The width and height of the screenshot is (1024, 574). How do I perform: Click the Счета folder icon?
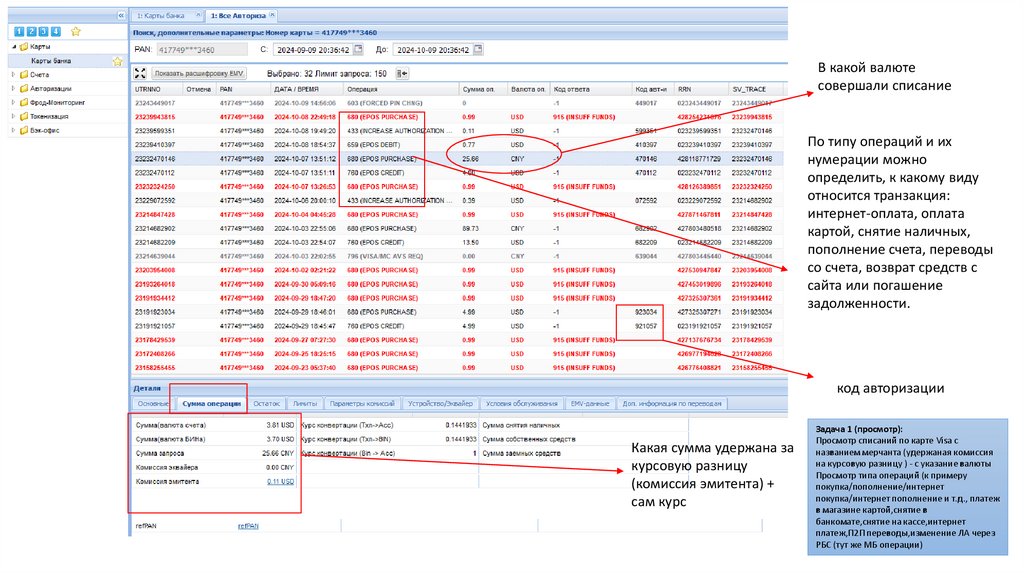tap(24, 75)
